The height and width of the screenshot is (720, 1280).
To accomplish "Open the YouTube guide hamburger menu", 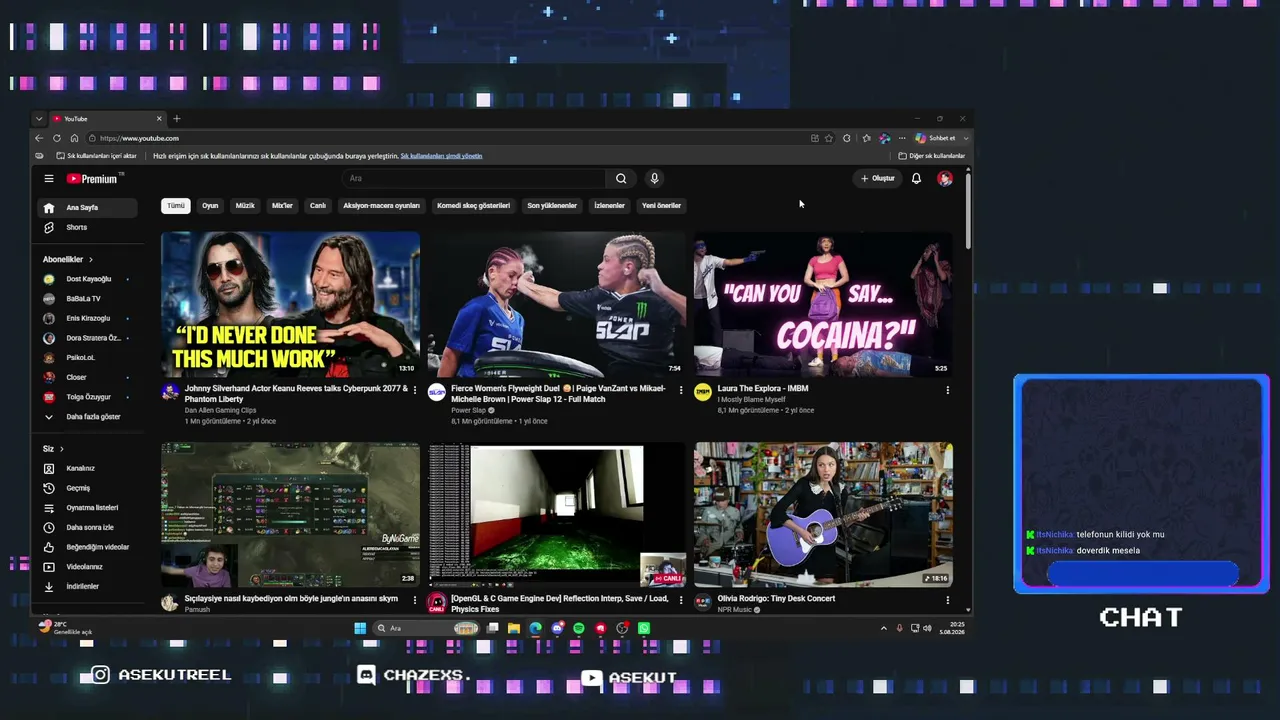I will tap(48, 179).
